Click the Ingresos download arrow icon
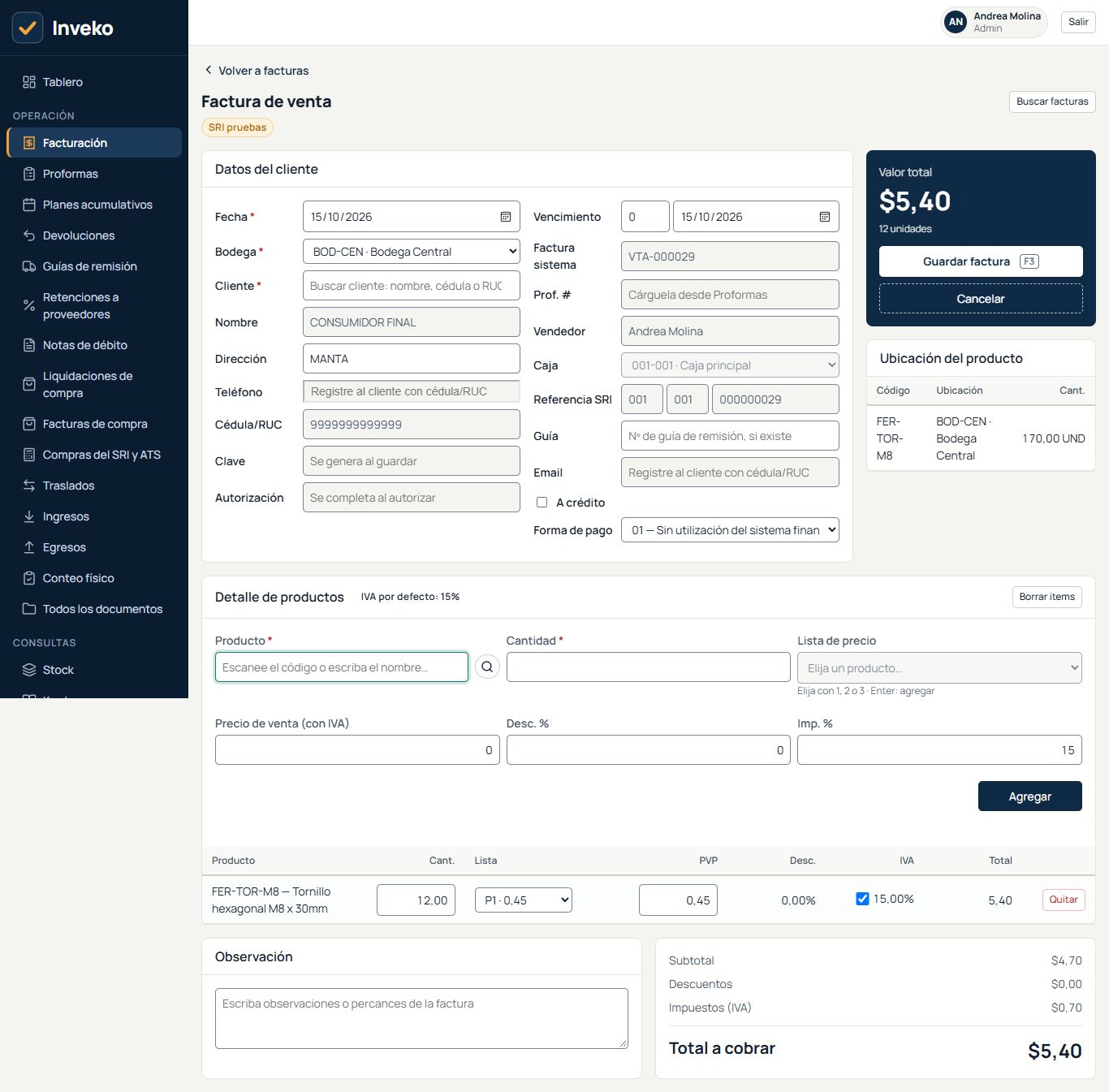Screen dimensions: 1109x1092 (29, 516)
